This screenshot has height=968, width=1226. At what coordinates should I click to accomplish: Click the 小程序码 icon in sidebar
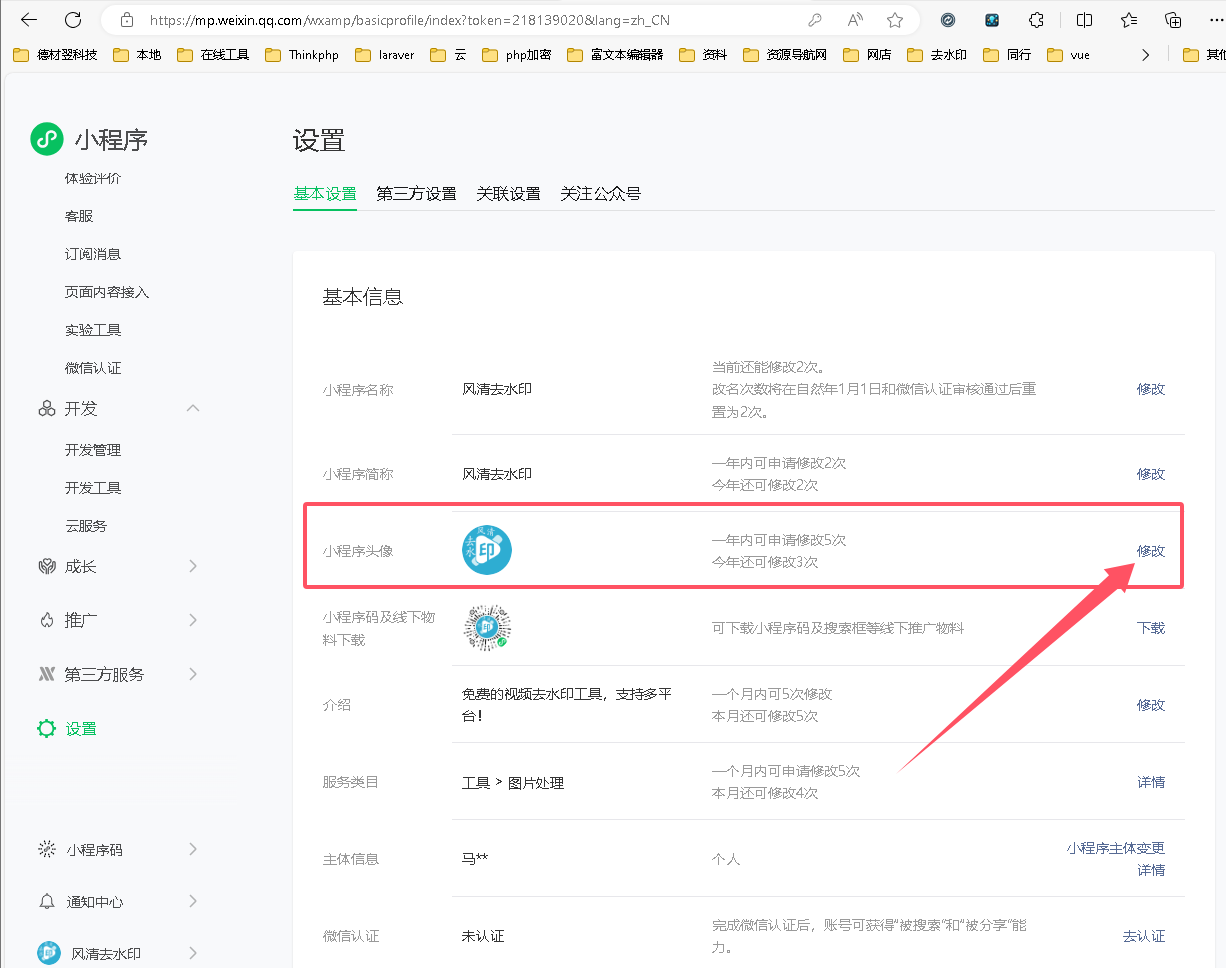point(46,849)
